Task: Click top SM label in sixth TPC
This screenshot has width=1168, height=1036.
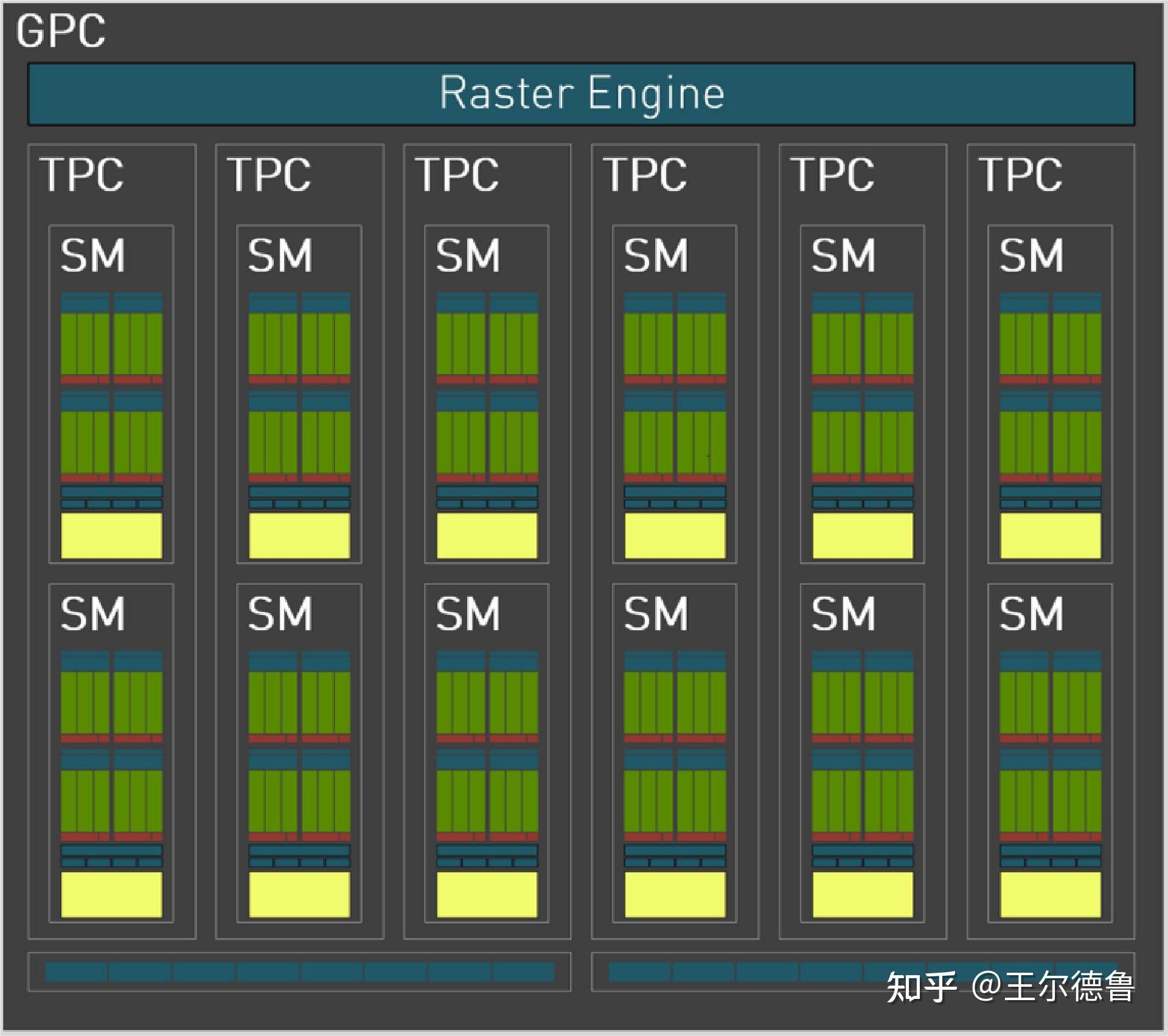Action: (1031, 256)
